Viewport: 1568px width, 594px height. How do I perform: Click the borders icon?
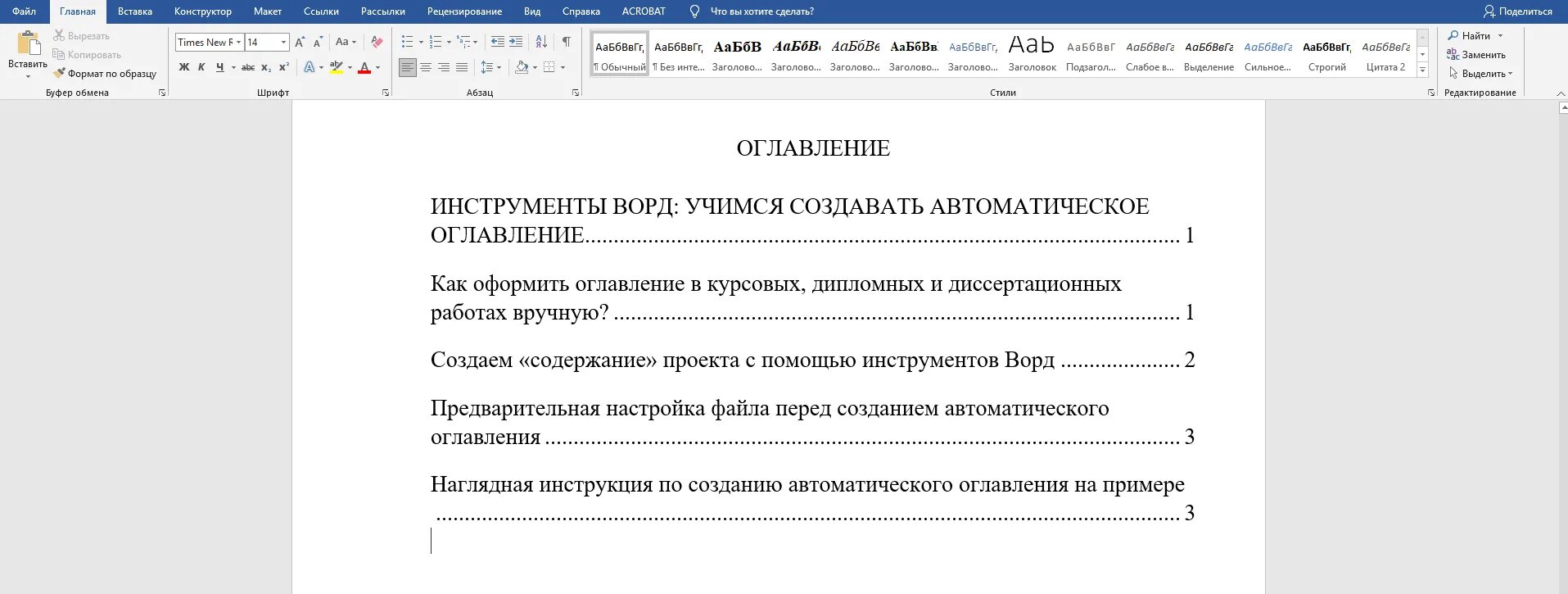[x=549, y=67]
